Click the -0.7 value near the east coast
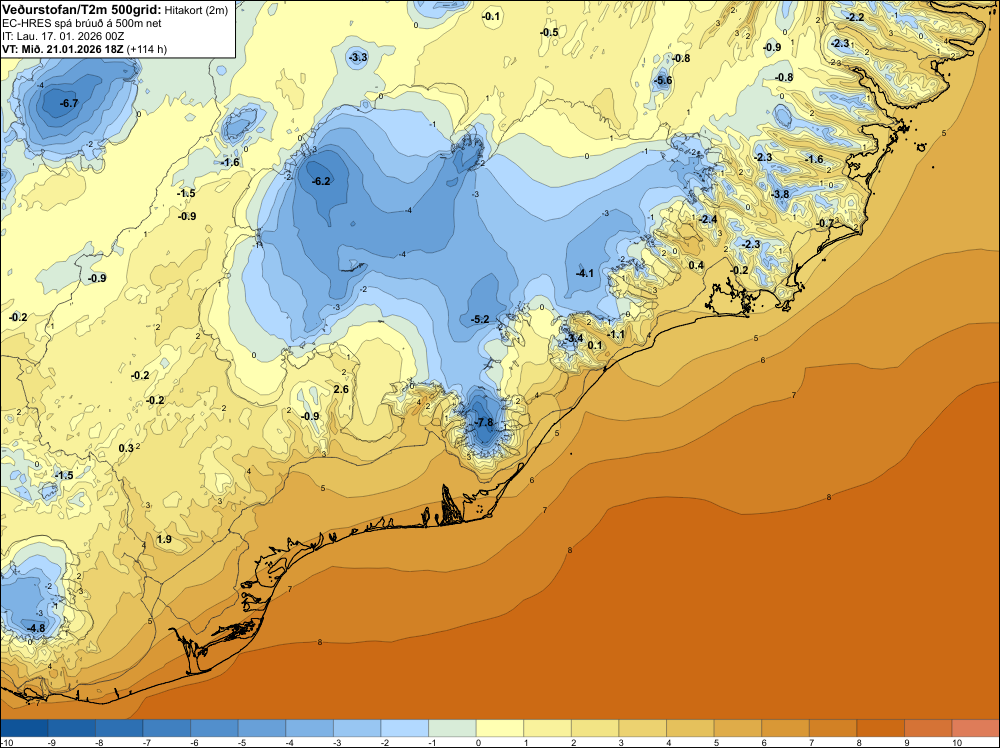This screenshot has width=1000, height=748. 825,223
